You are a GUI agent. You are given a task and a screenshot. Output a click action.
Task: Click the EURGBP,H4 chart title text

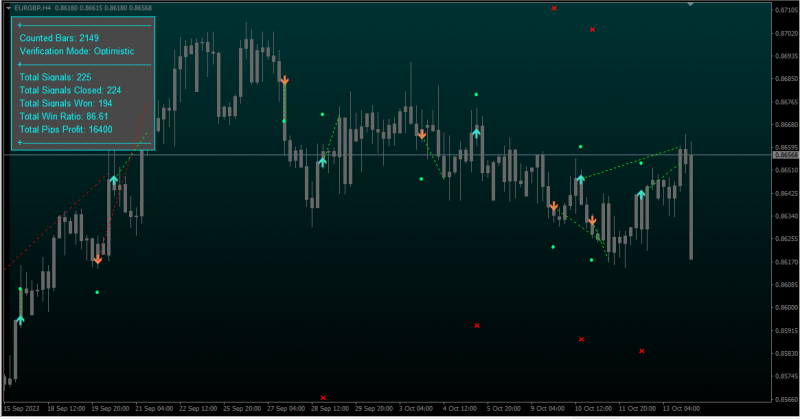(33, 8)
